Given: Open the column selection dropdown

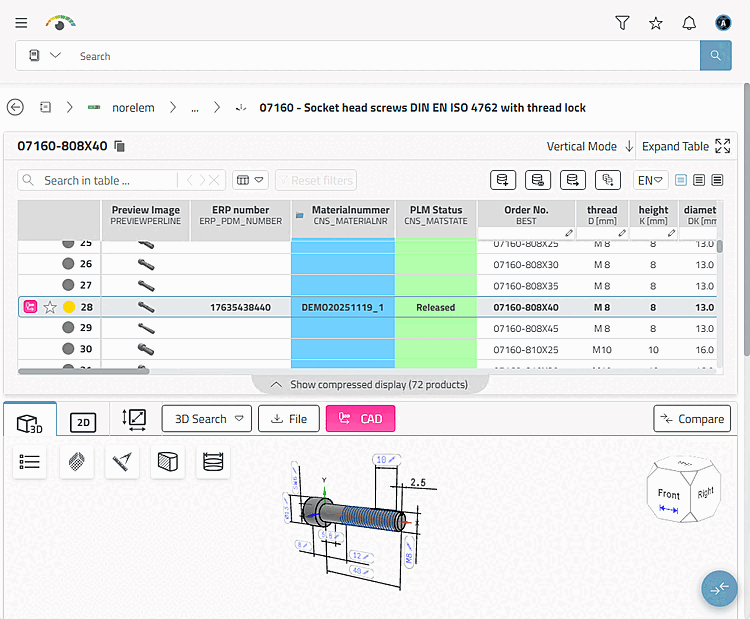Looking at the screenshot, I should [250, 180].
